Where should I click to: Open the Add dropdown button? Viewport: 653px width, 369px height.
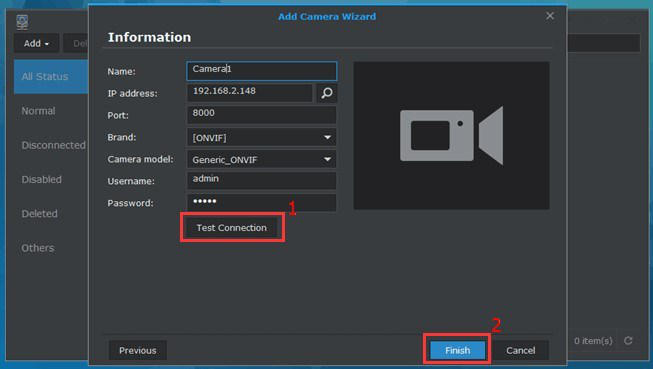pos(36,43)
